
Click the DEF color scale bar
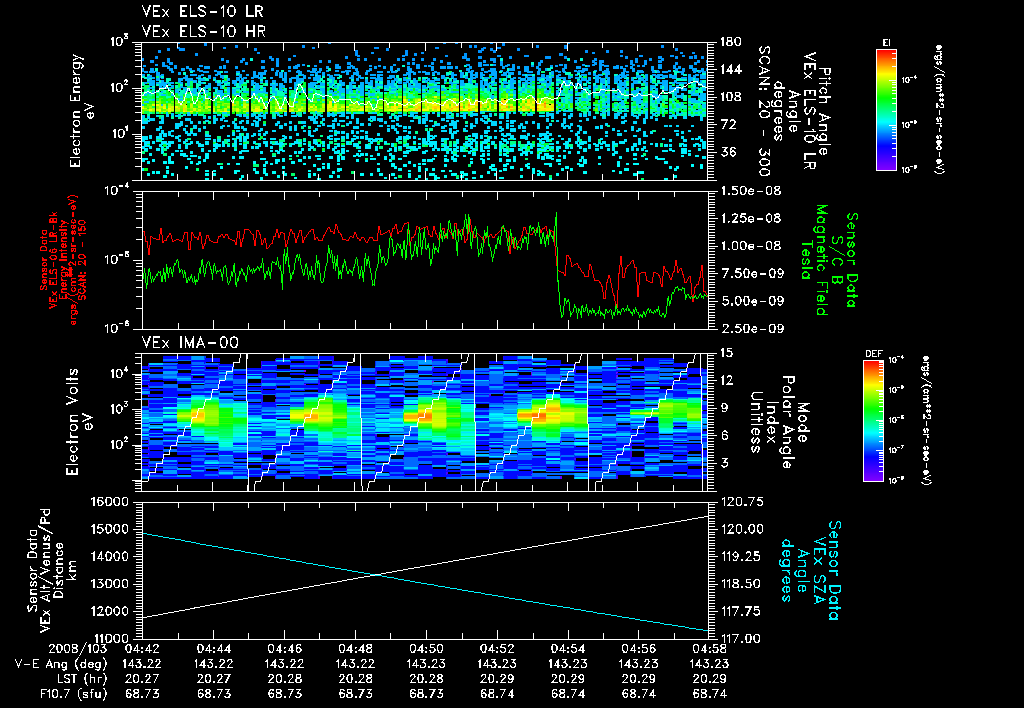point(874,421)
